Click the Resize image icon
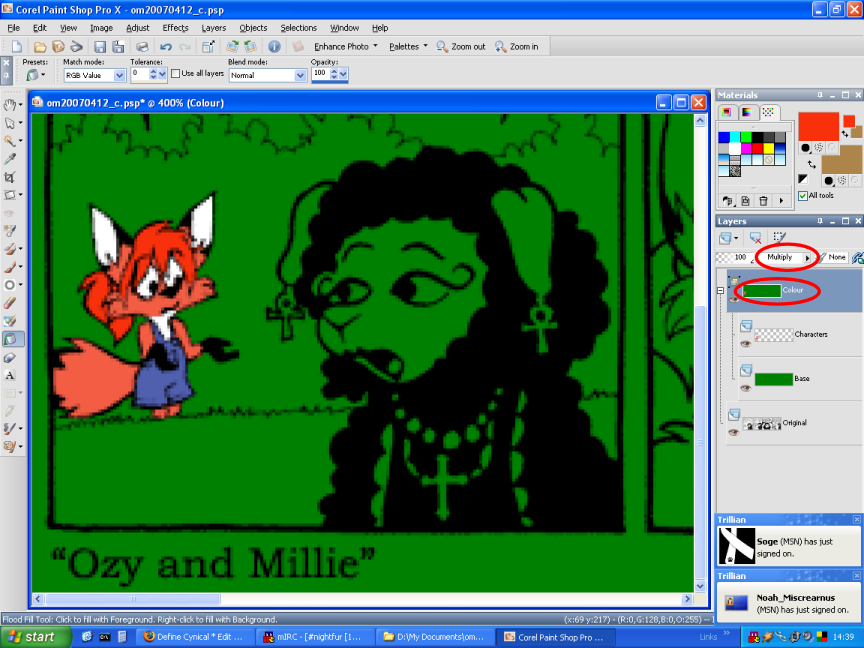The width and height of the screenshot is (864, 648). [208, 47]
